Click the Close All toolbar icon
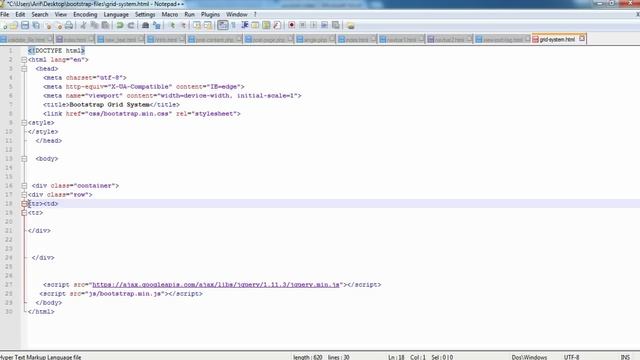 59,25
